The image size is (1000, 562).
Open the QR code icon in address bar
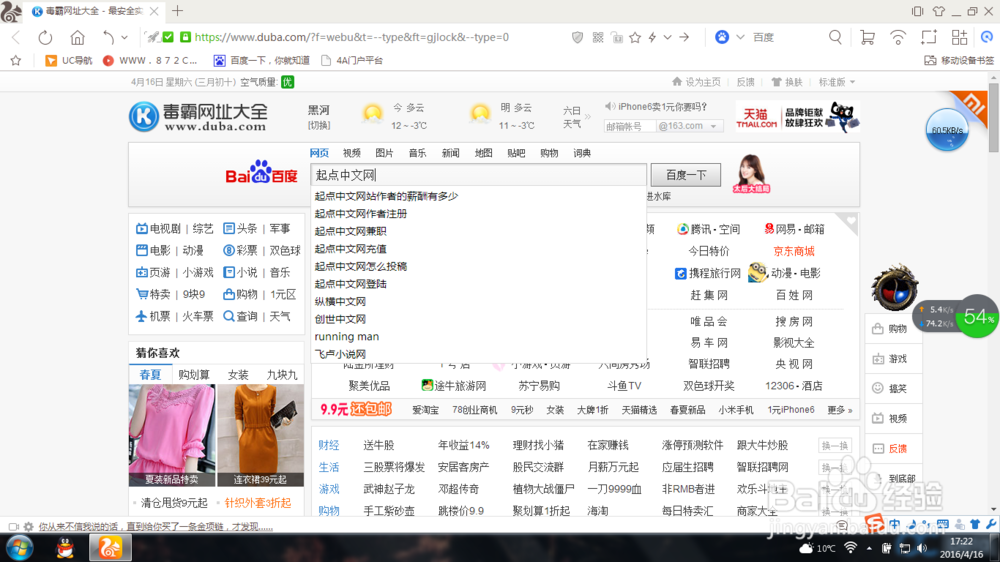(598, 38)
